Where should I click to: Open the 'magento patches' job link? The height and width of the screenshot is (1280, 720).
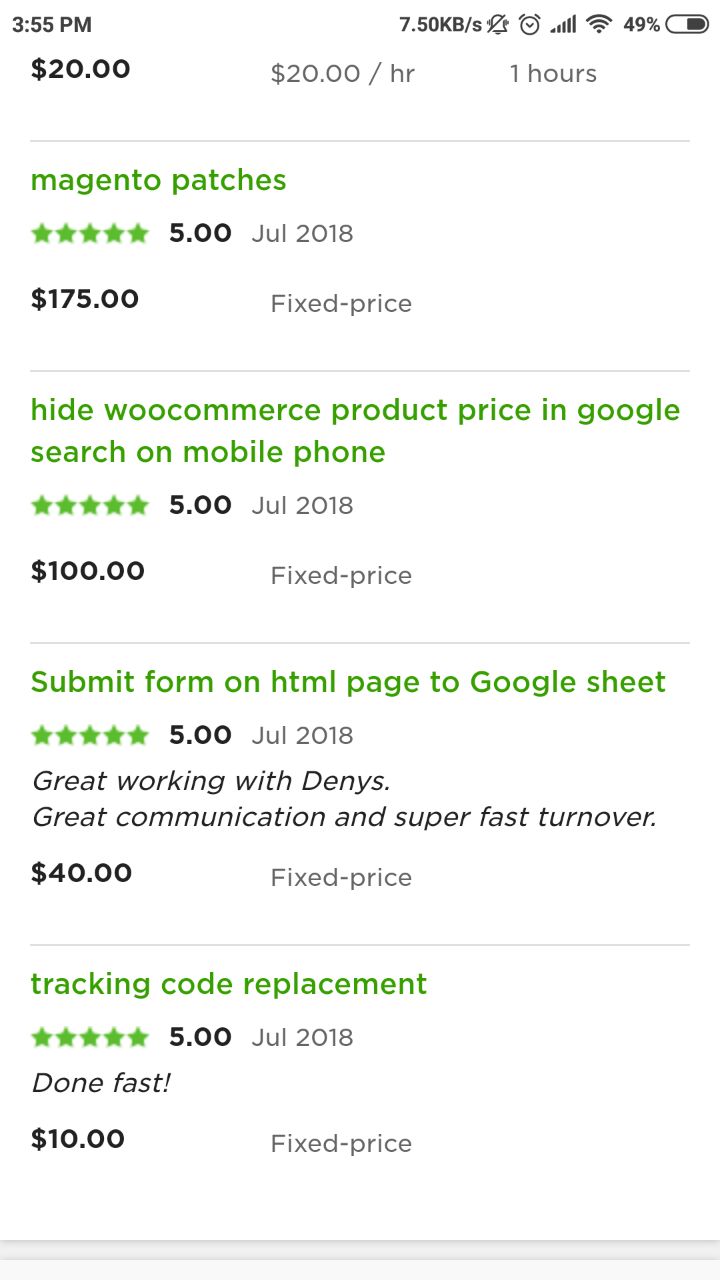158,180
